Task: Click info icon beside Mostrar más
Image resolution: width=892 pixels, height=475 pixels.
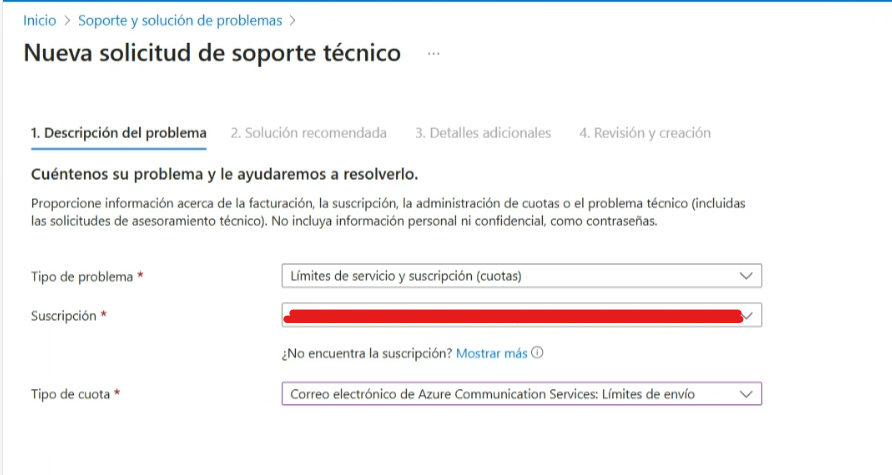Action: 537,353
